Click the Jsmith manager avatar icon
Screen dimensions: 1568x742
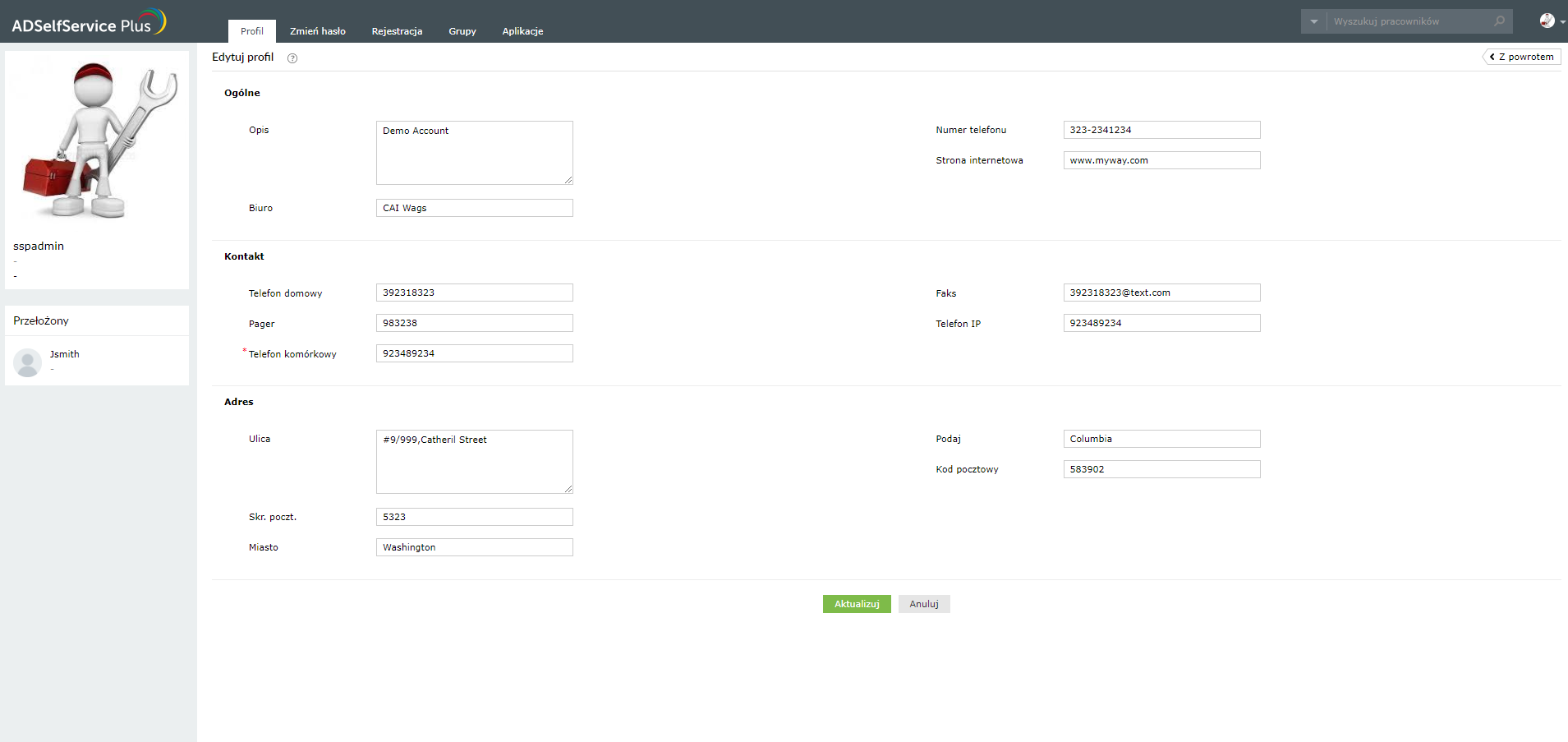point(28,362)
